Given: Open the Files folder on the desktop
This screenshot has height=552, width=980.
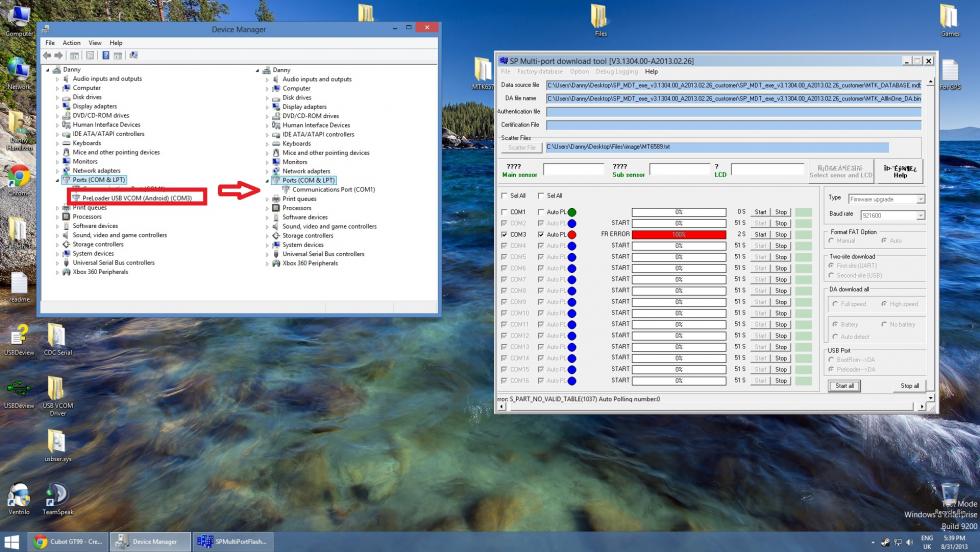Looking at the screenshot, I should click(x=599, y=20).
